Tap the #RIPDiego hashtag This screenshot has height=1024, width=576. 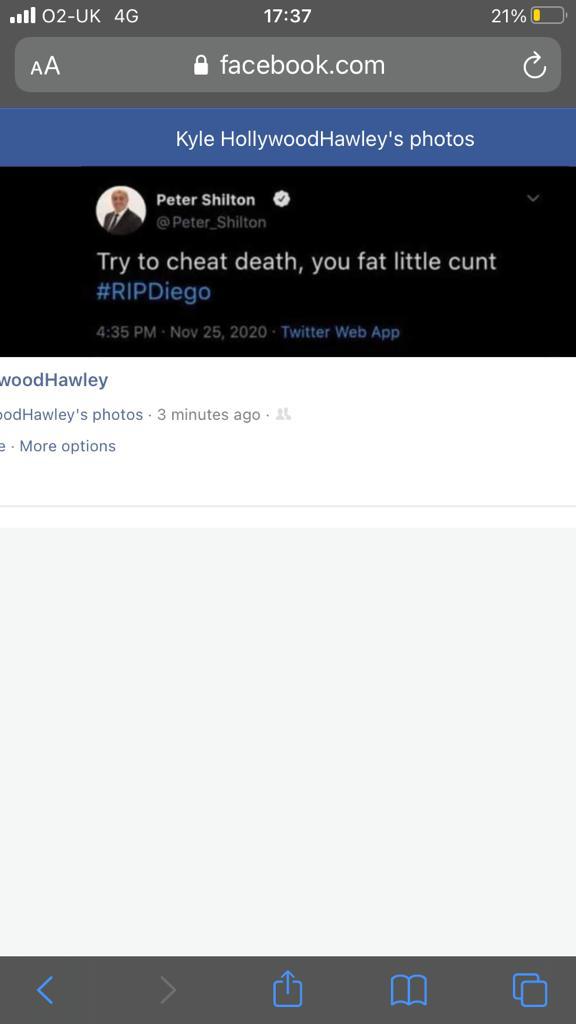(153, 291)
